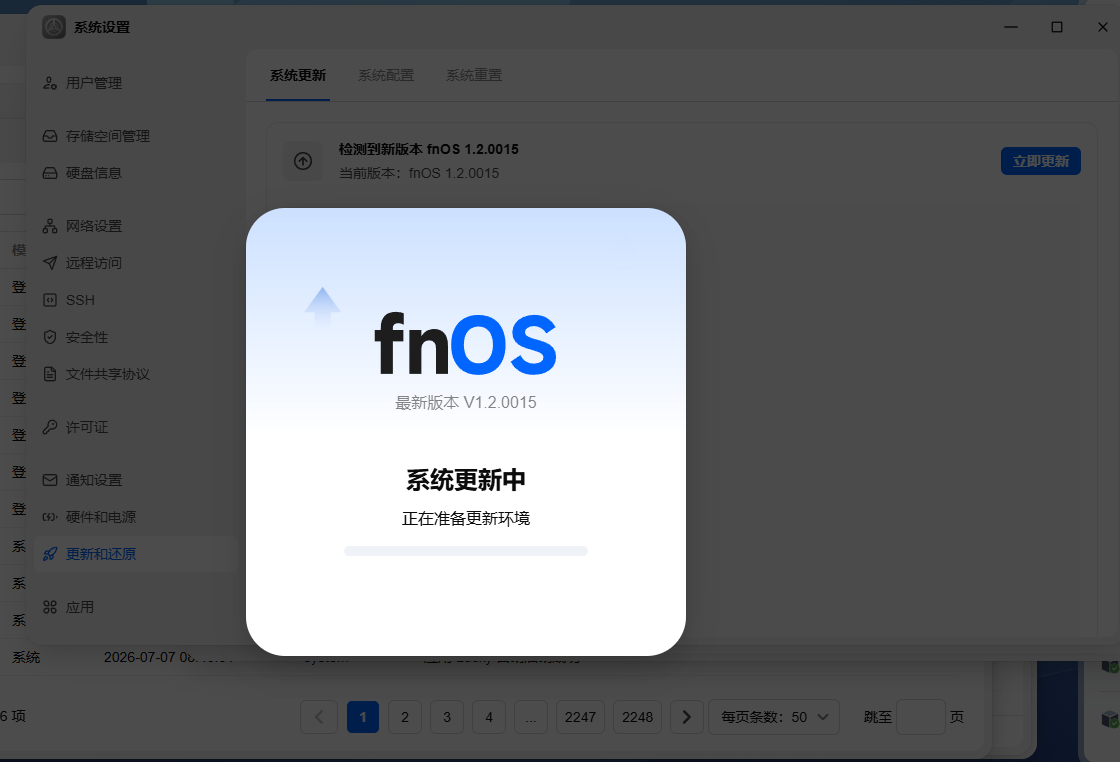Click 正在准备更新环境 status text
Viewport: 1120px width, 762px height.
point(466,518)
